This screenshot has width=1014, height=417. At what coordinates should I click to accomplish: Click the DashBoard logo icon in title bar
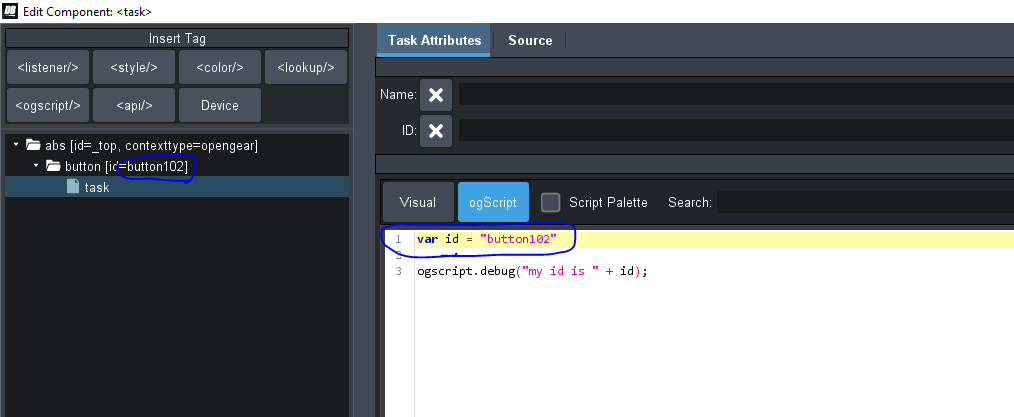10,10
